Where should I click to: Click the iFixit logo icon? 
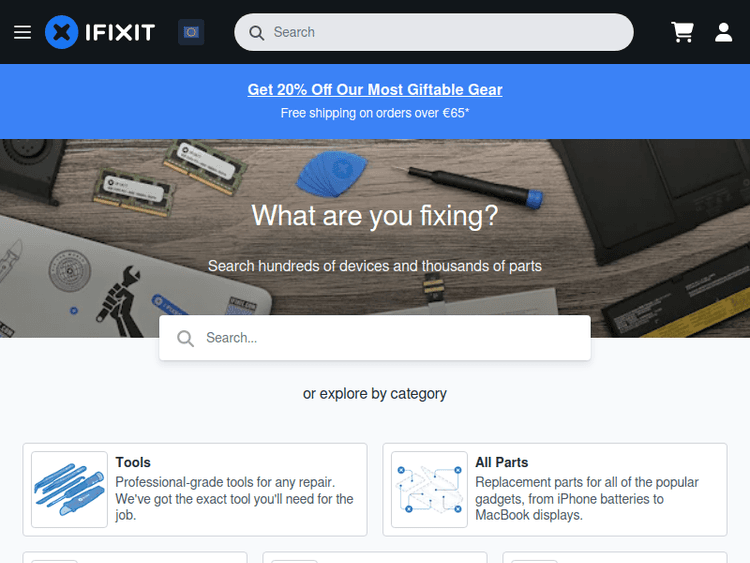[x=61, y=32]
